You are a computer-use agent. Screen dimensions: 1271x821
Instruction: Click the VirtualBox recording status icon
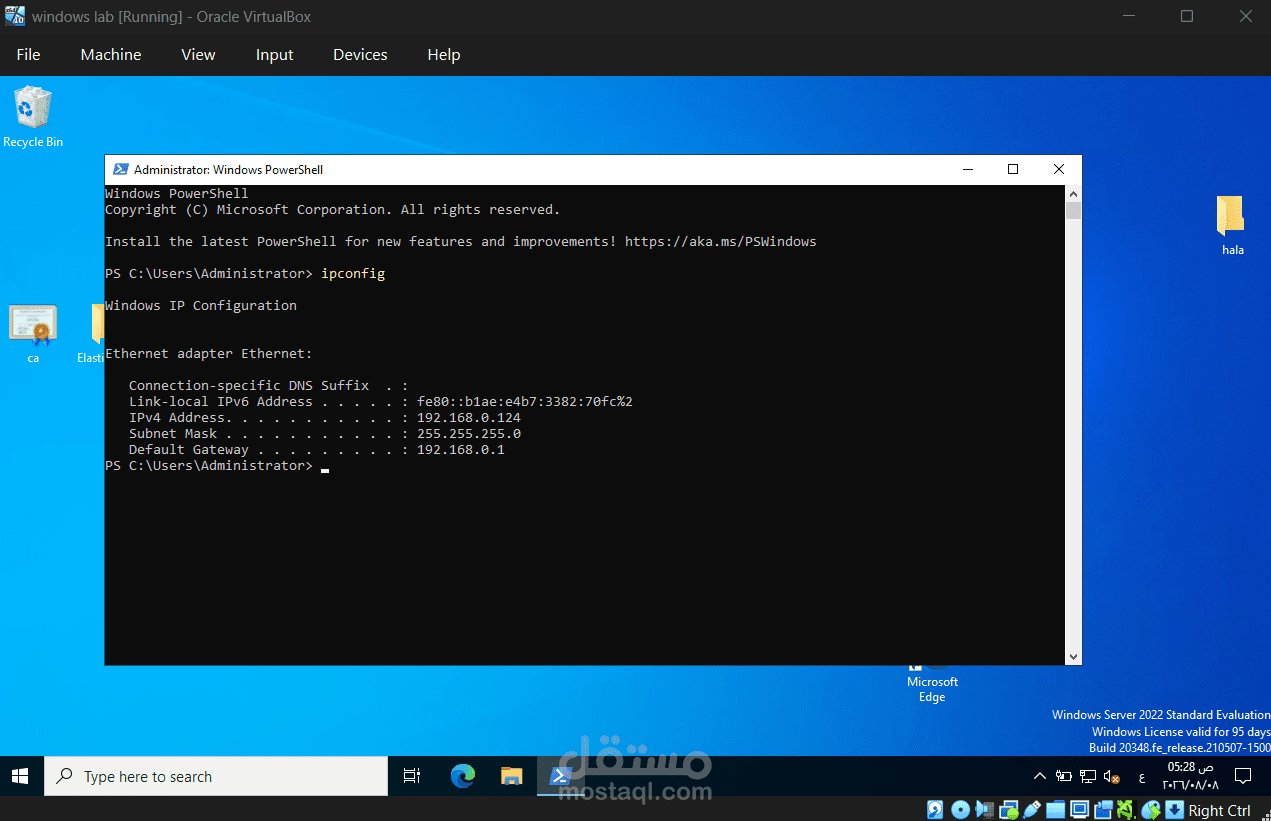pyautogui.click(x=1103, y=810)
